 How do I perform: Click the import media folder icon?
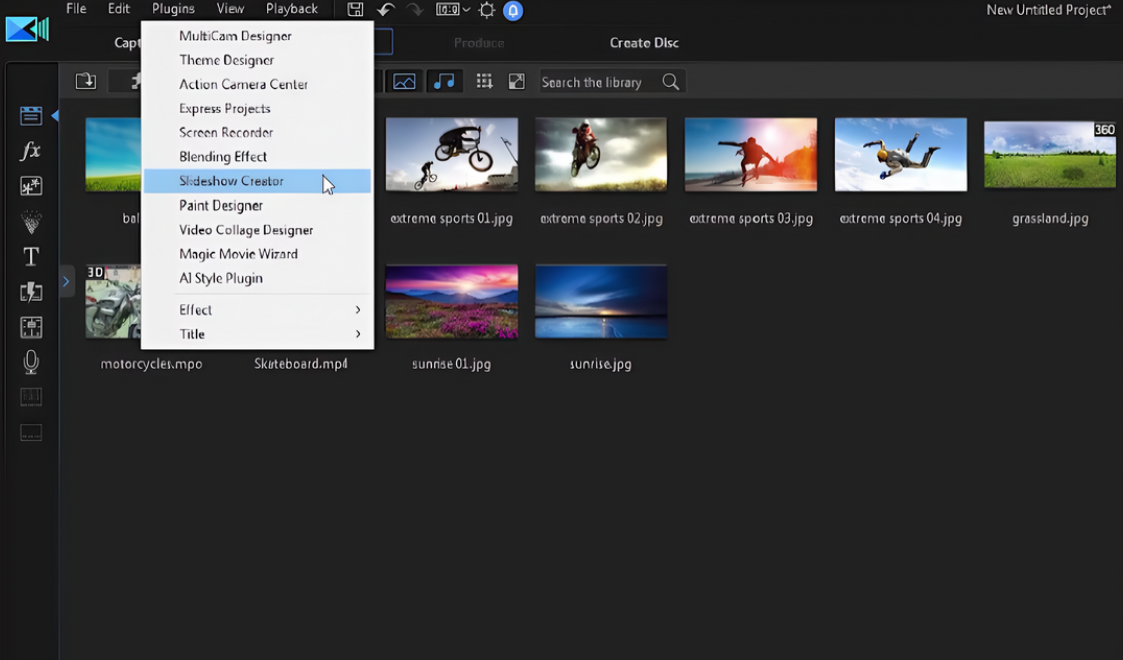[86, 82]
